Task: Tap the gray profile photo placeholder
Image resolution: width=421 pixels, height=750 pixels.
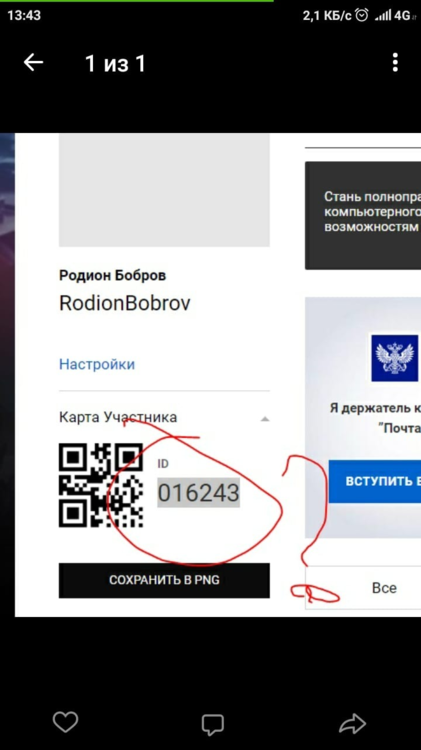Action: pos(164,190)
